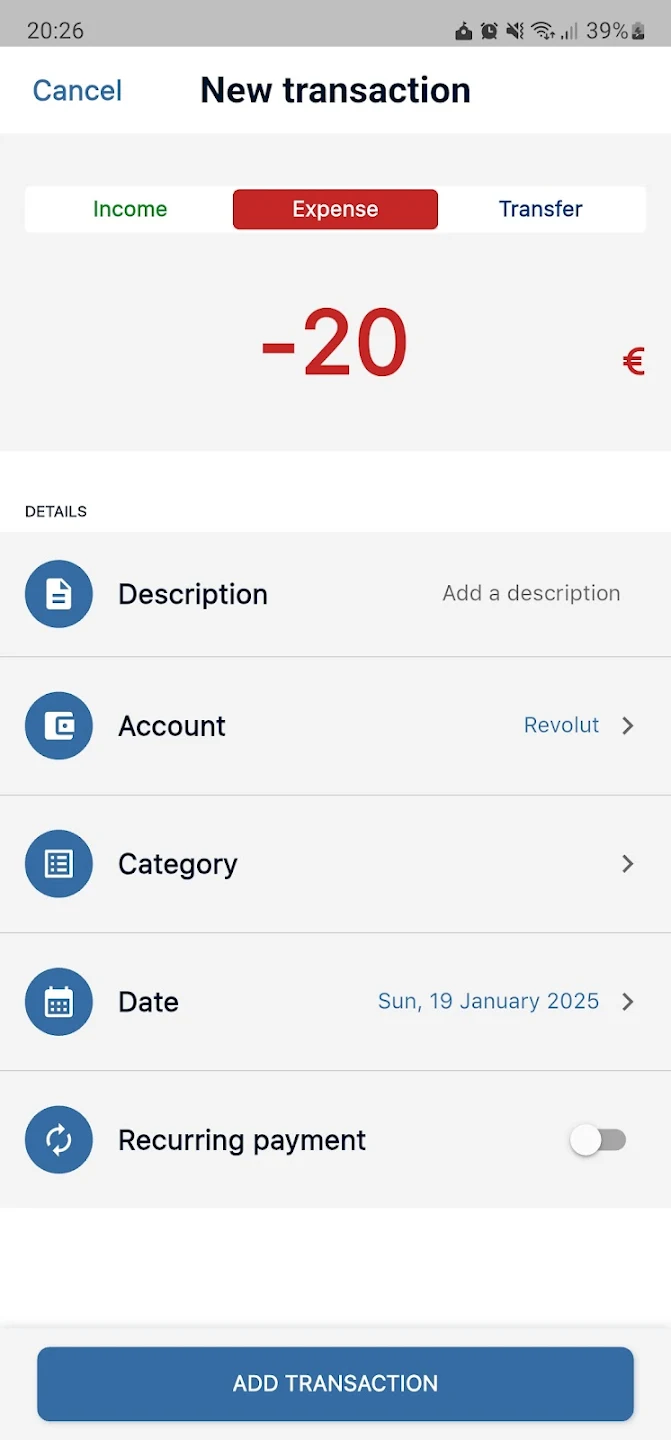Tap the Wi-Fi status bar icon
This screenshot has height=1440, width=671.
(542, 31)
